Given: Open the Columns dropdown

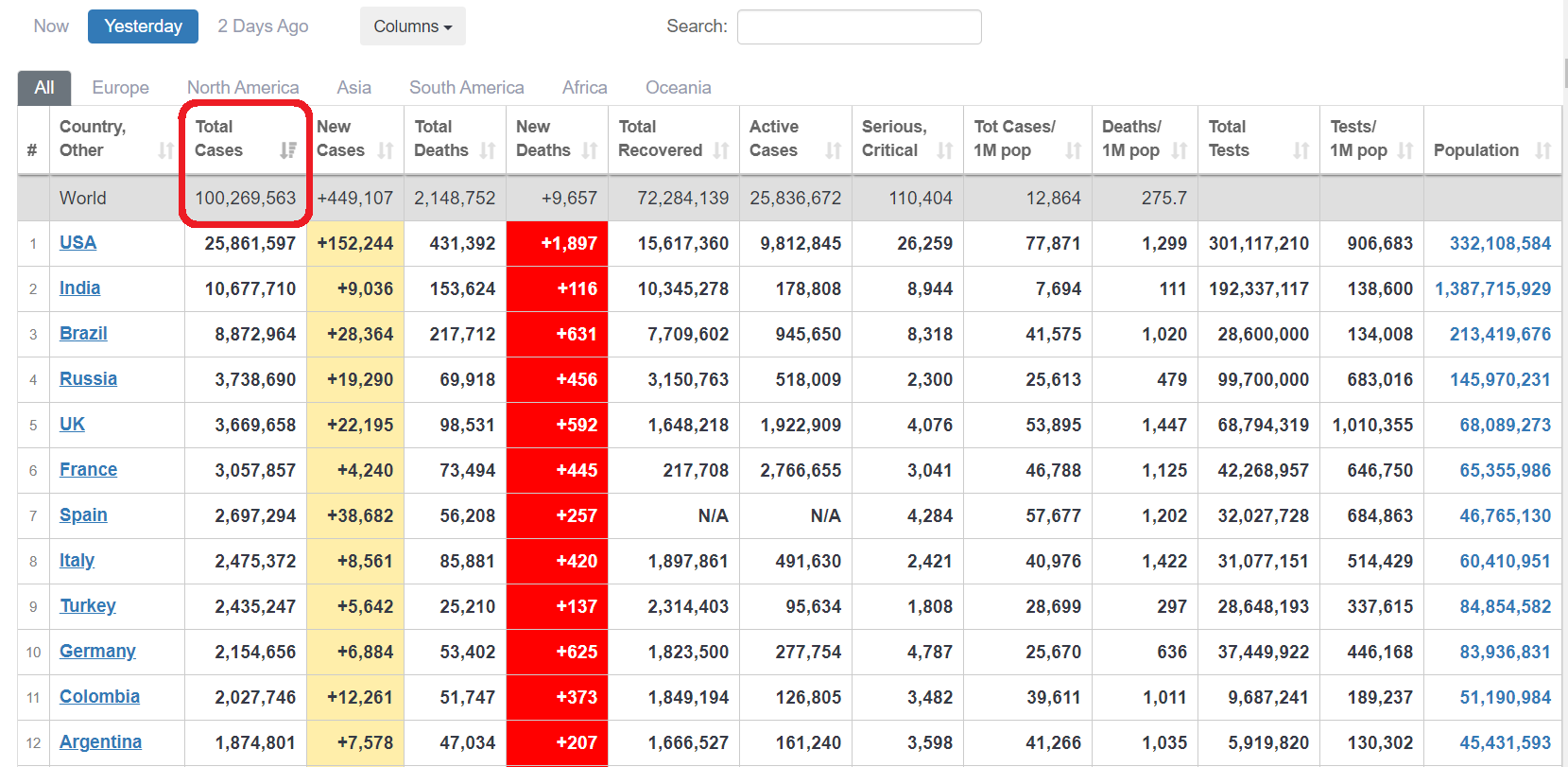Looking at the screenshot, I should point(413,26).
